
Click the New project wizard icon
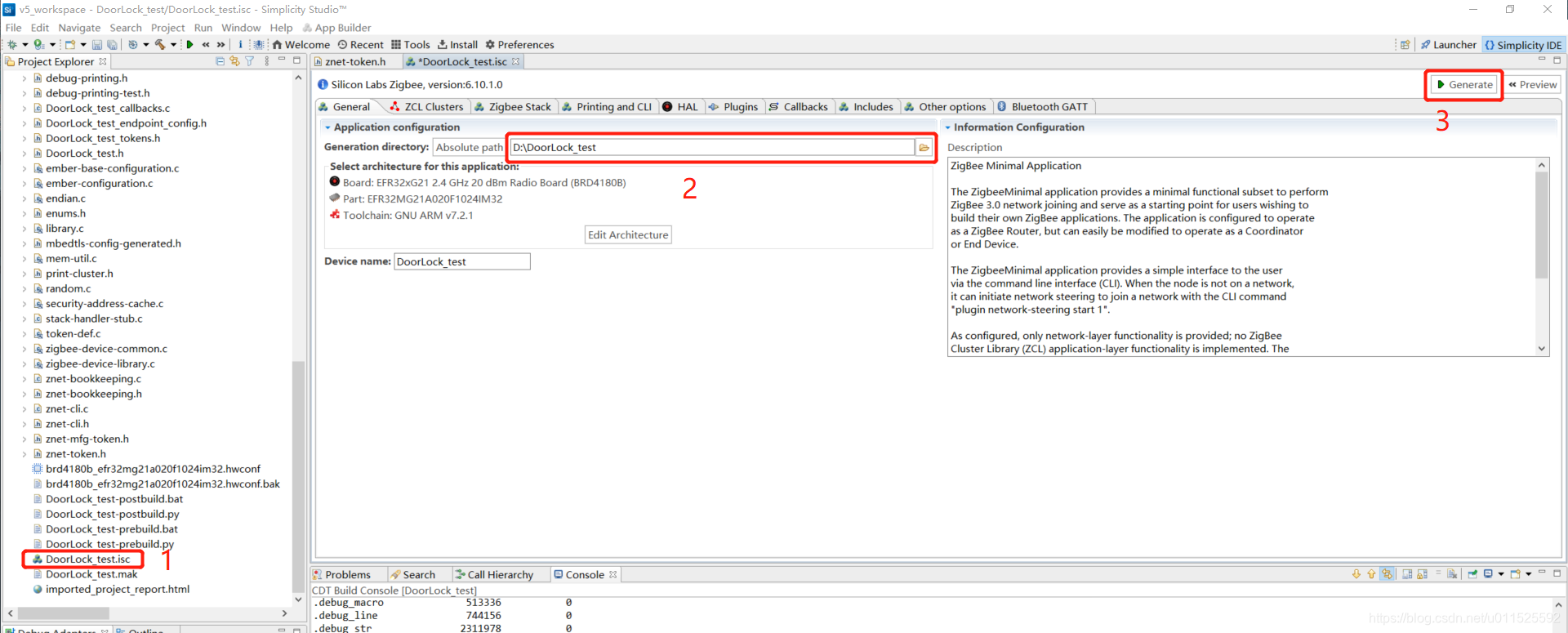coord(70,44)
